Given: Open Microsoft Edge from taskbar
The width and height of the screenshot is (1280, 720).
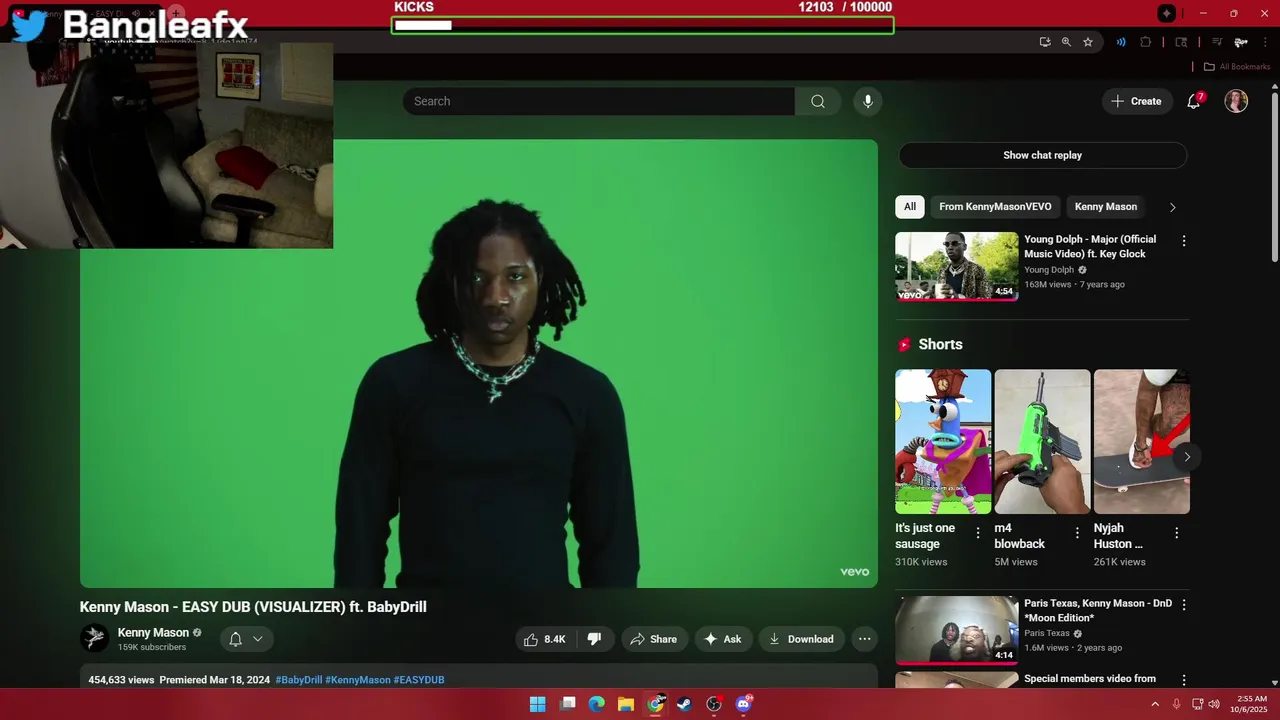Looking at the screenshot, I should pos(596,704).
